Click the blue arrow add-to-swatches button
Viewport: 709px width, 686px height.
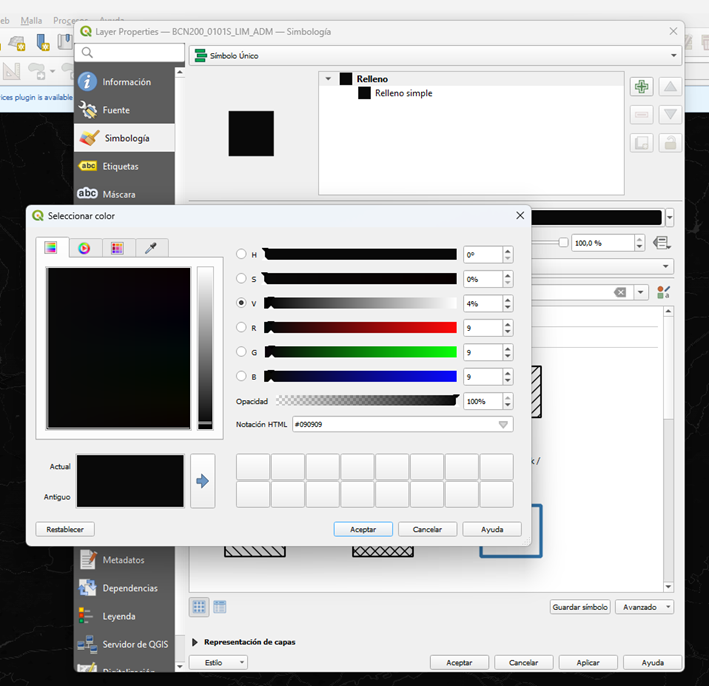203,481
